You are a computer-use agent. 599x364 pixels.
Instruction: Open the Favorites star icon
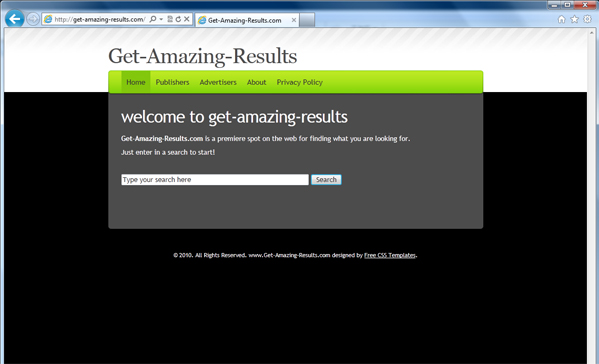pos(574,19)
